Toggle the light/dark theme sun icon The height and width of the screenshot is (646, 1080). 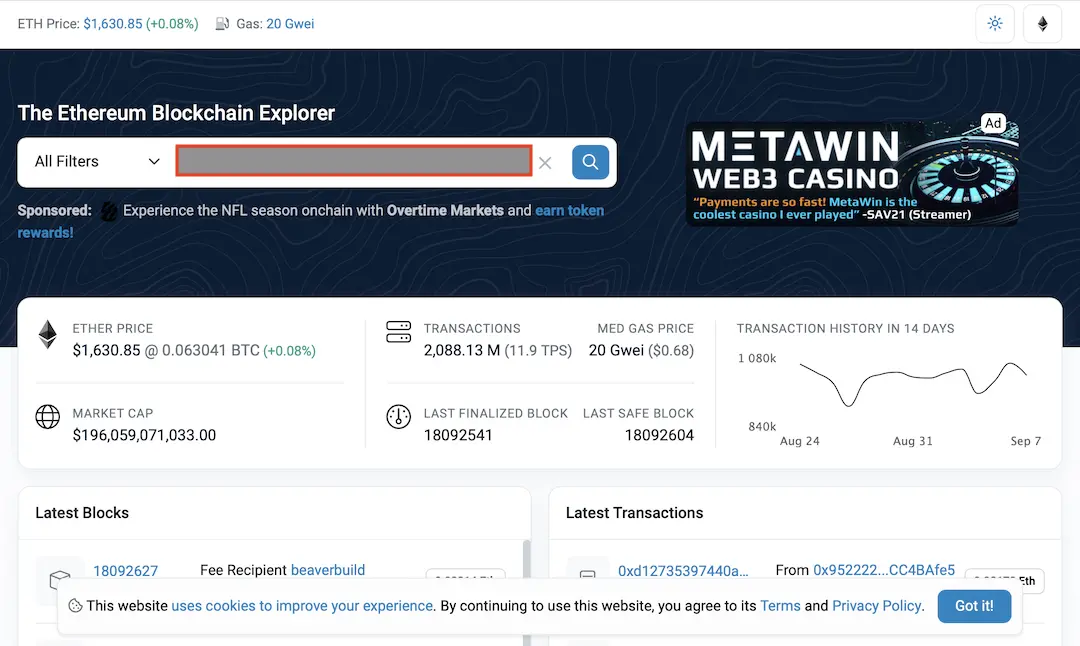[x=995, y=23]
